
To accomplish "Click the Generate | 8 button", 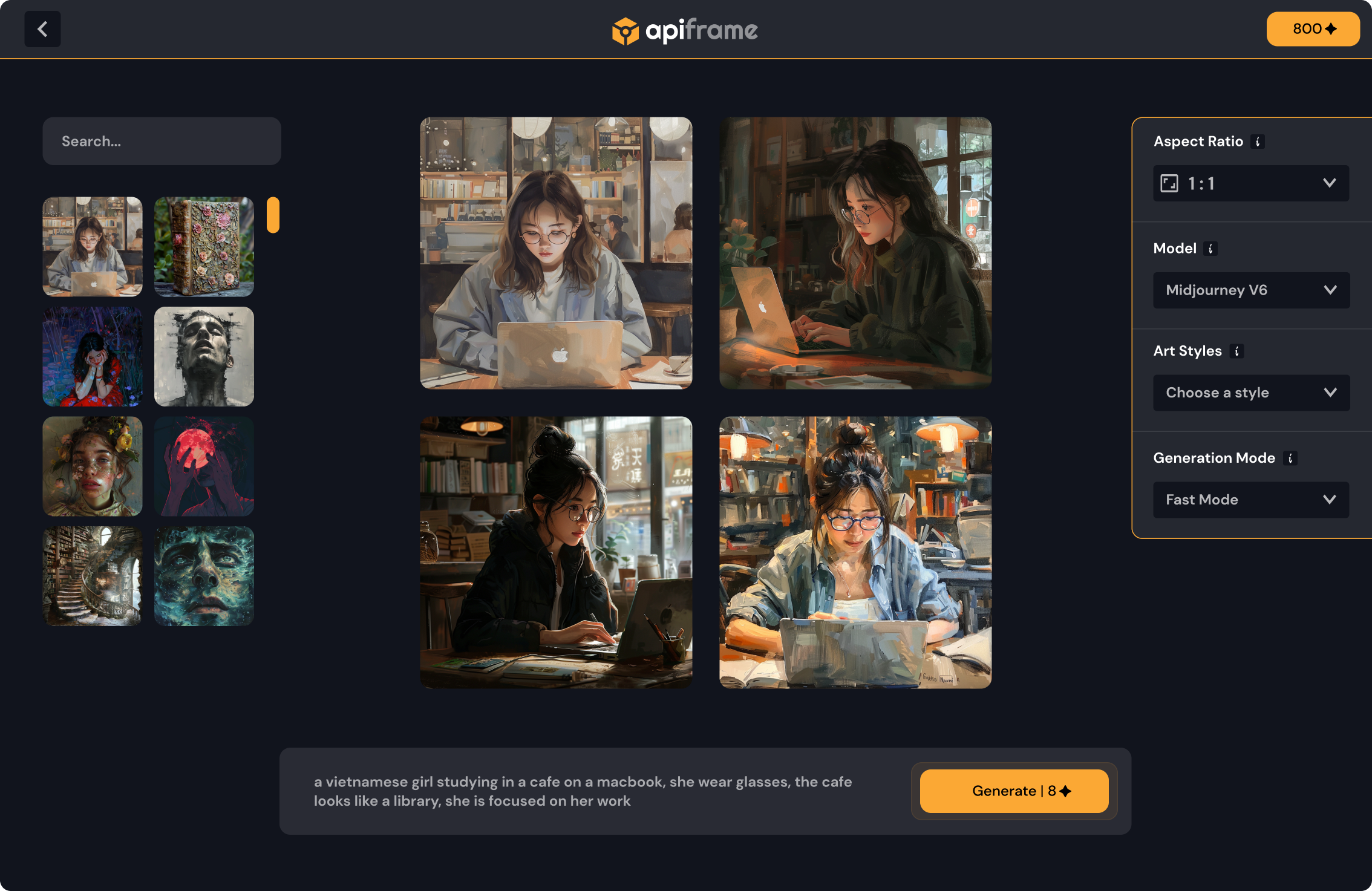I will (x=1013, y=791).
